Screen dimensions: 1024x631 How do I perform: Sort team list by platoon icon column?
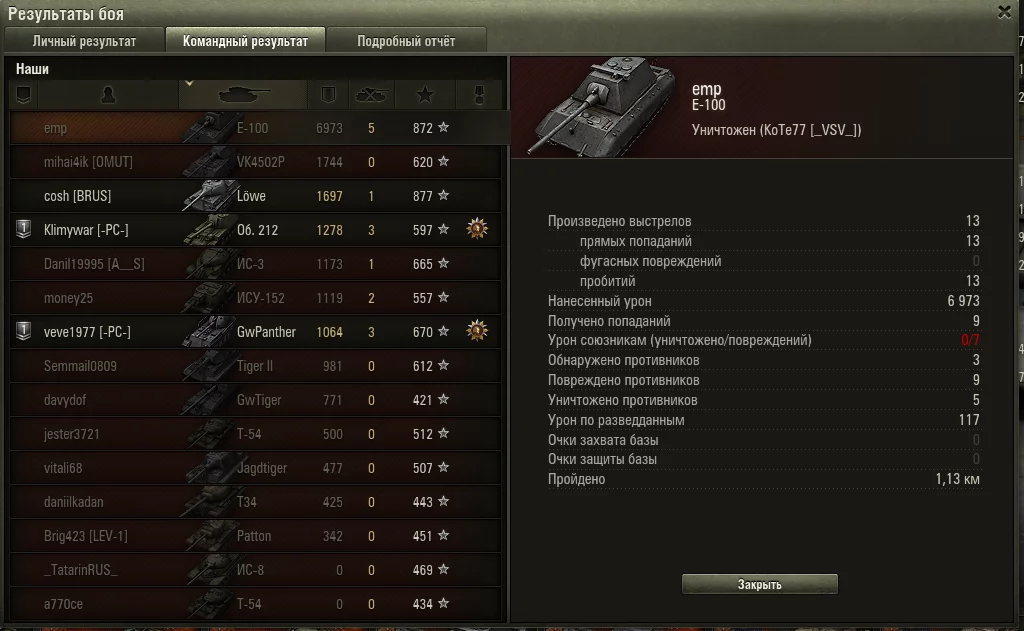24,95
